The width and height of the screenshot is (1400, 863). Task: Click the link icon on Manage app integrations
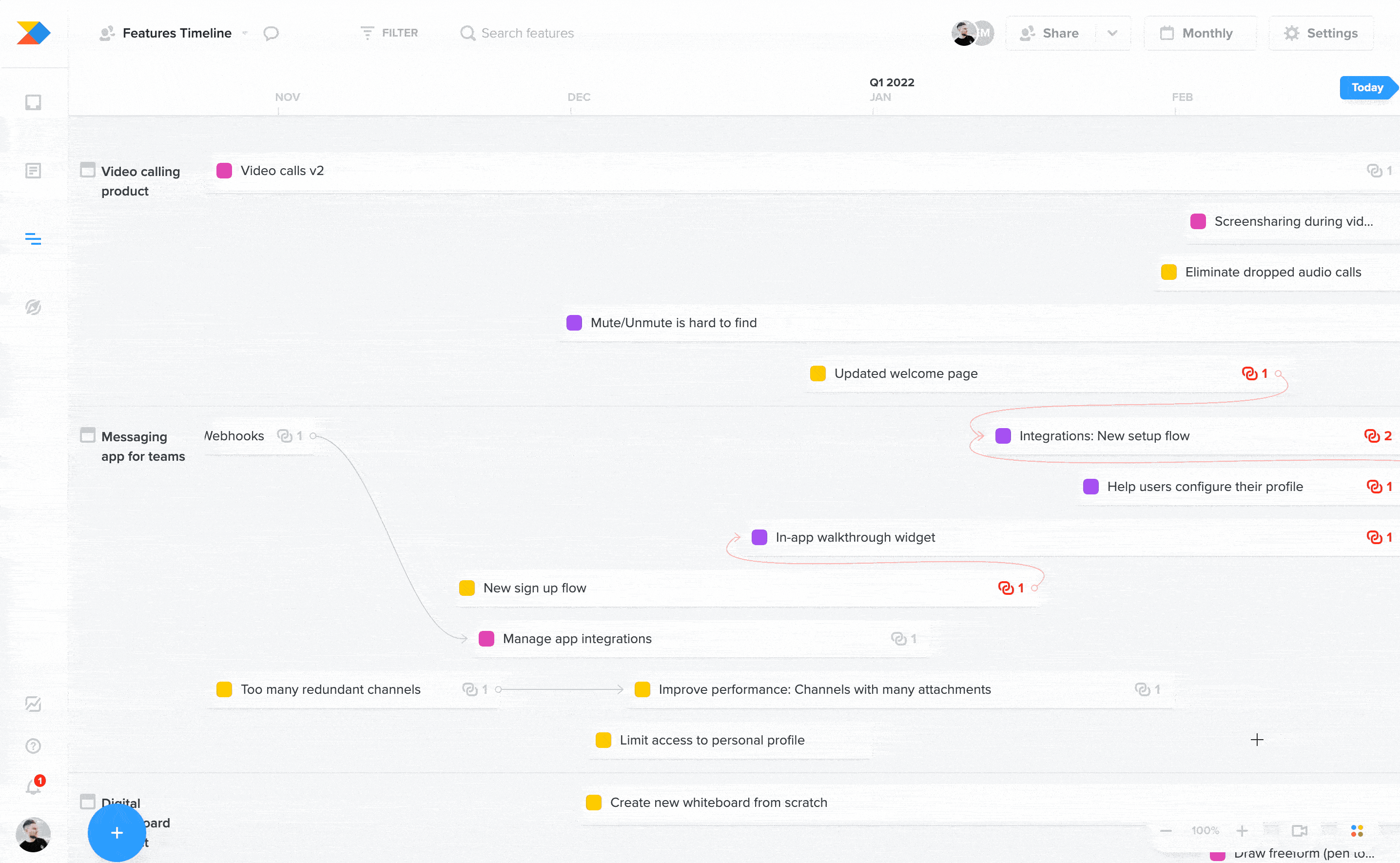pos(898,639)
